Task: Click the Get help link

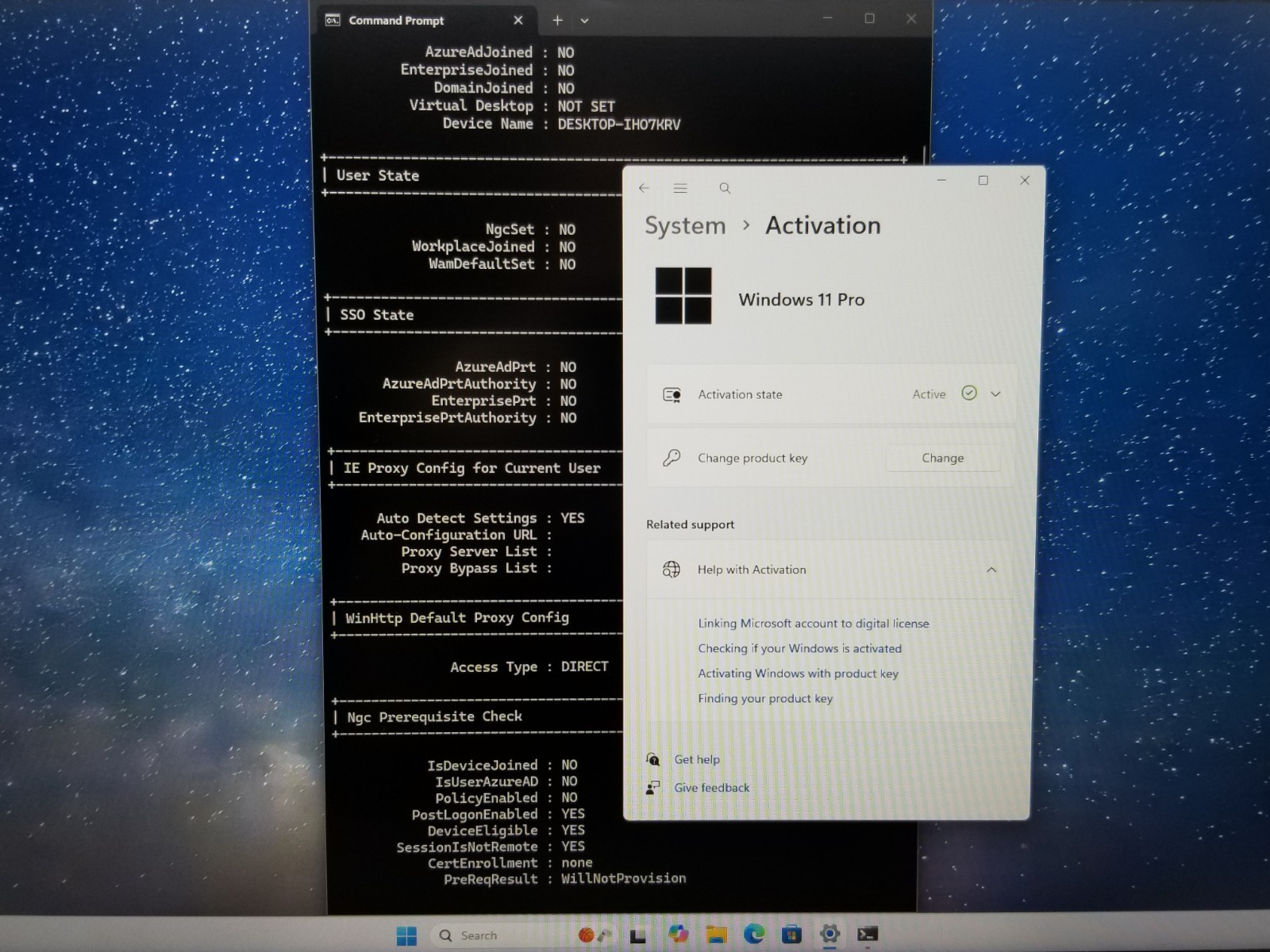Action: 697,759
